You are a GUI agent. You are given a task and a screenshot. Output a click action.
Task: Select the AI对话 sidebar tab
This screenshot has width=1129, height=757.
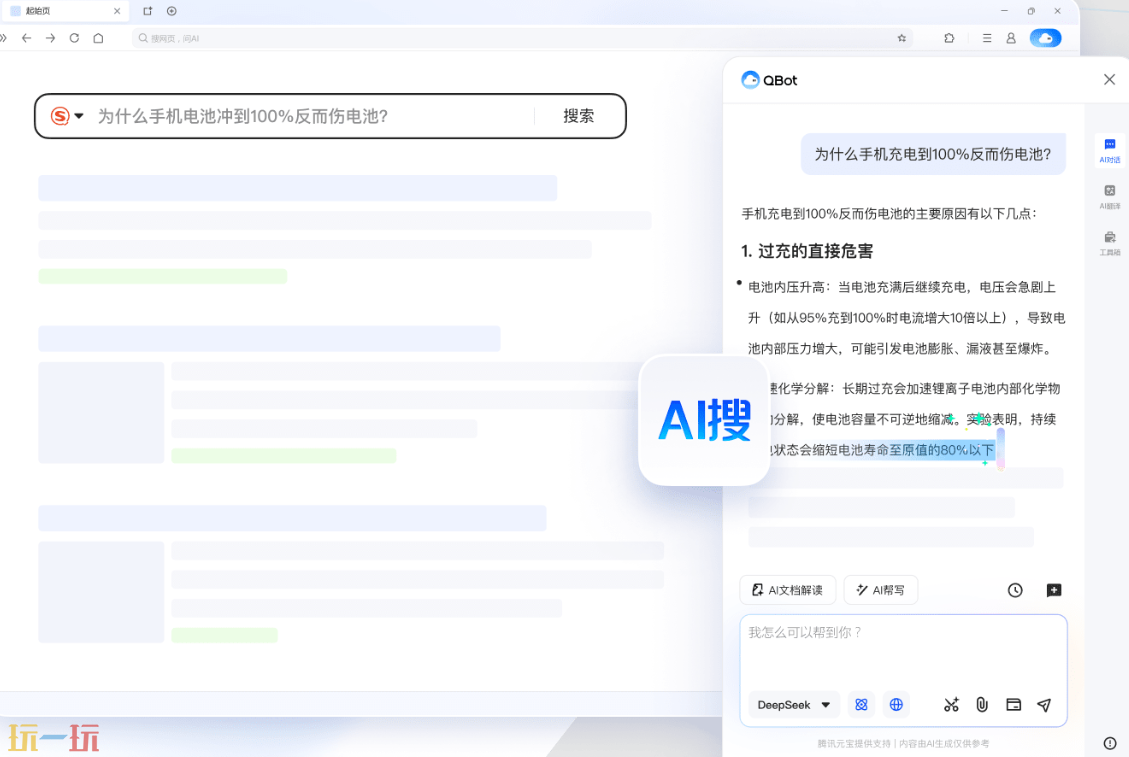pyautogui.click(x=1110, y=150)
